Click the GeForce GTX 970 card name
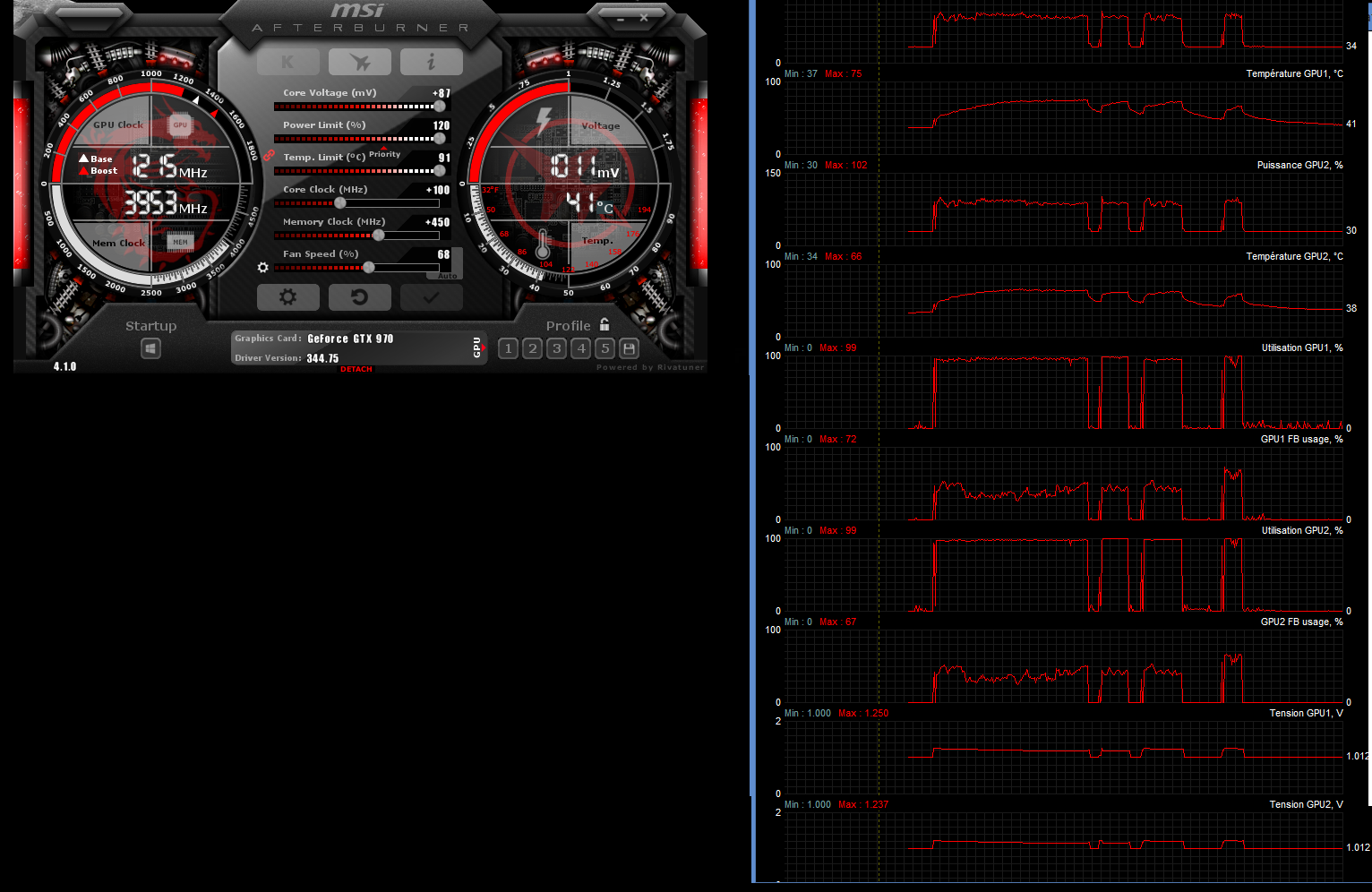 (350, 339)
